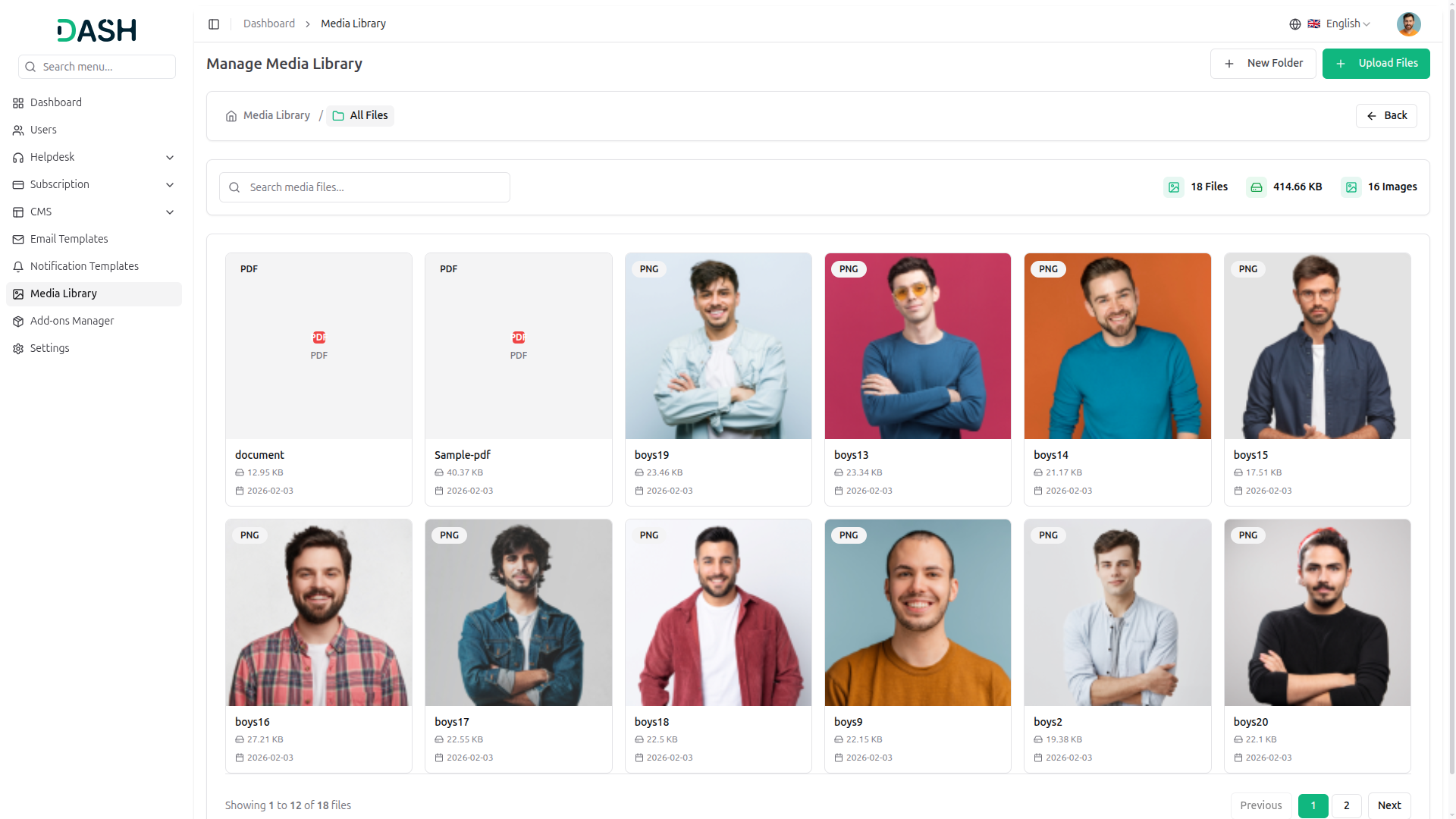Click the 16 Images stat icon
Image resolution: width=1456 pixels, height=819 pixels.
[1351, 187]
